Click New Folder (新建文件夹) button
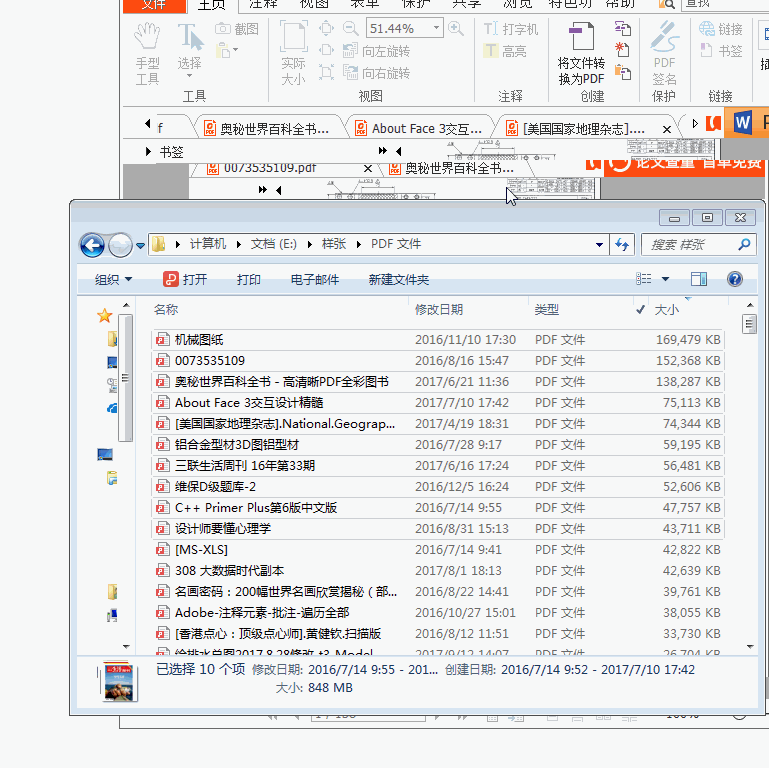The image size is (769, 768). 398,280
